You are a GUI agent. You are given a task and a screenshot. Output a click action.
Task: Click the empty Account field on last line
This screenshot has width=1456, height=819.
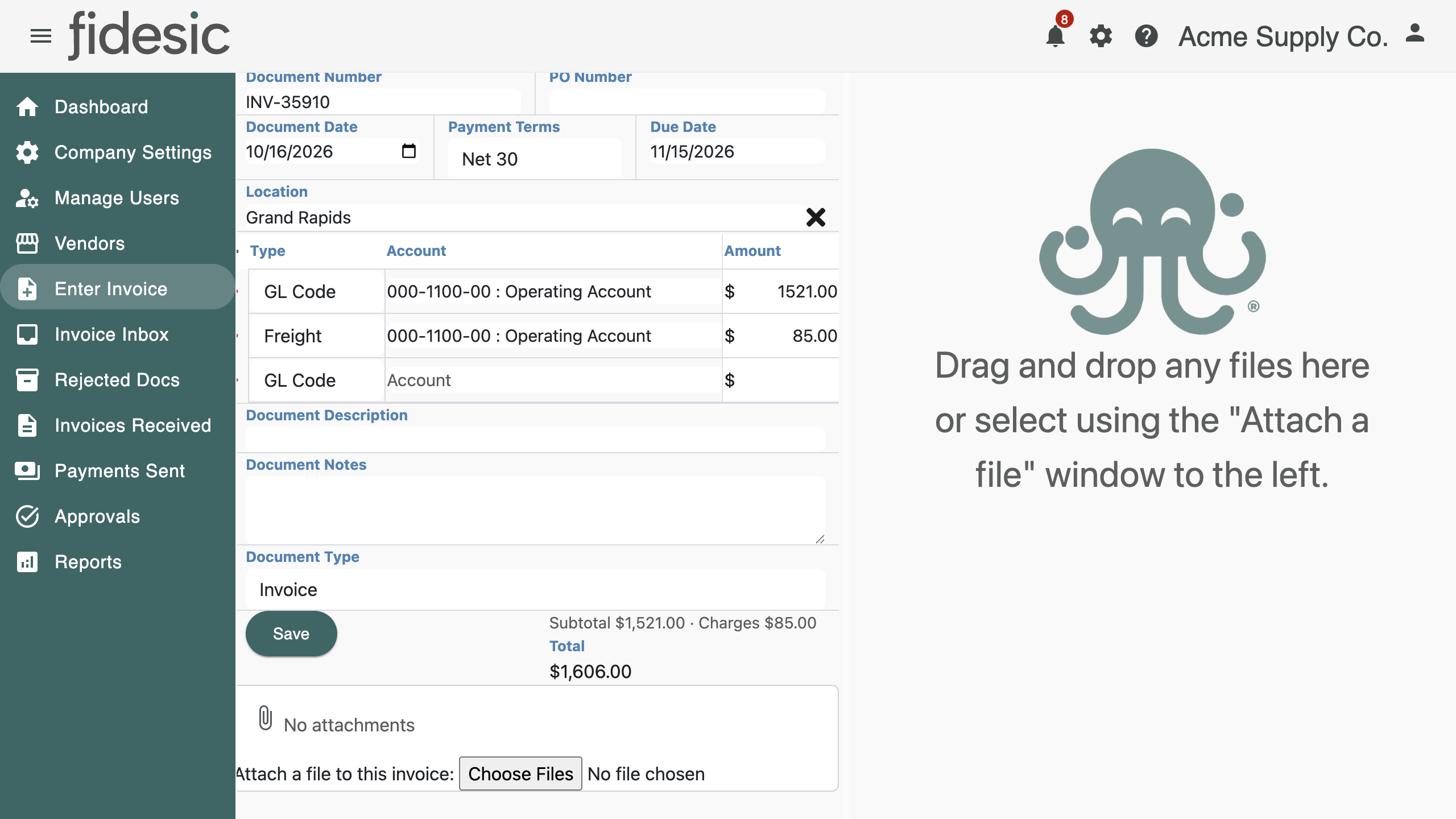click(x=553, y=380)
